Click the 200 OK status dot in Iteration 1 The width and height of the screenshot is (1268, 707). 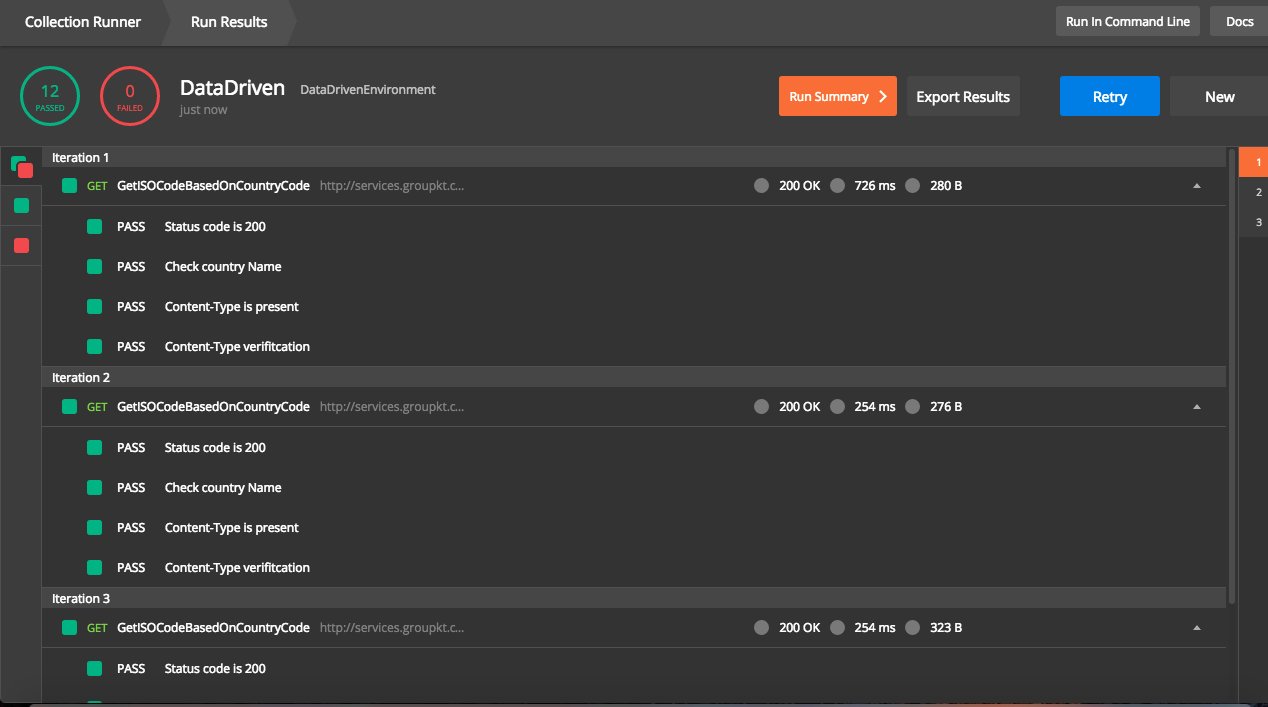point(761,185)
